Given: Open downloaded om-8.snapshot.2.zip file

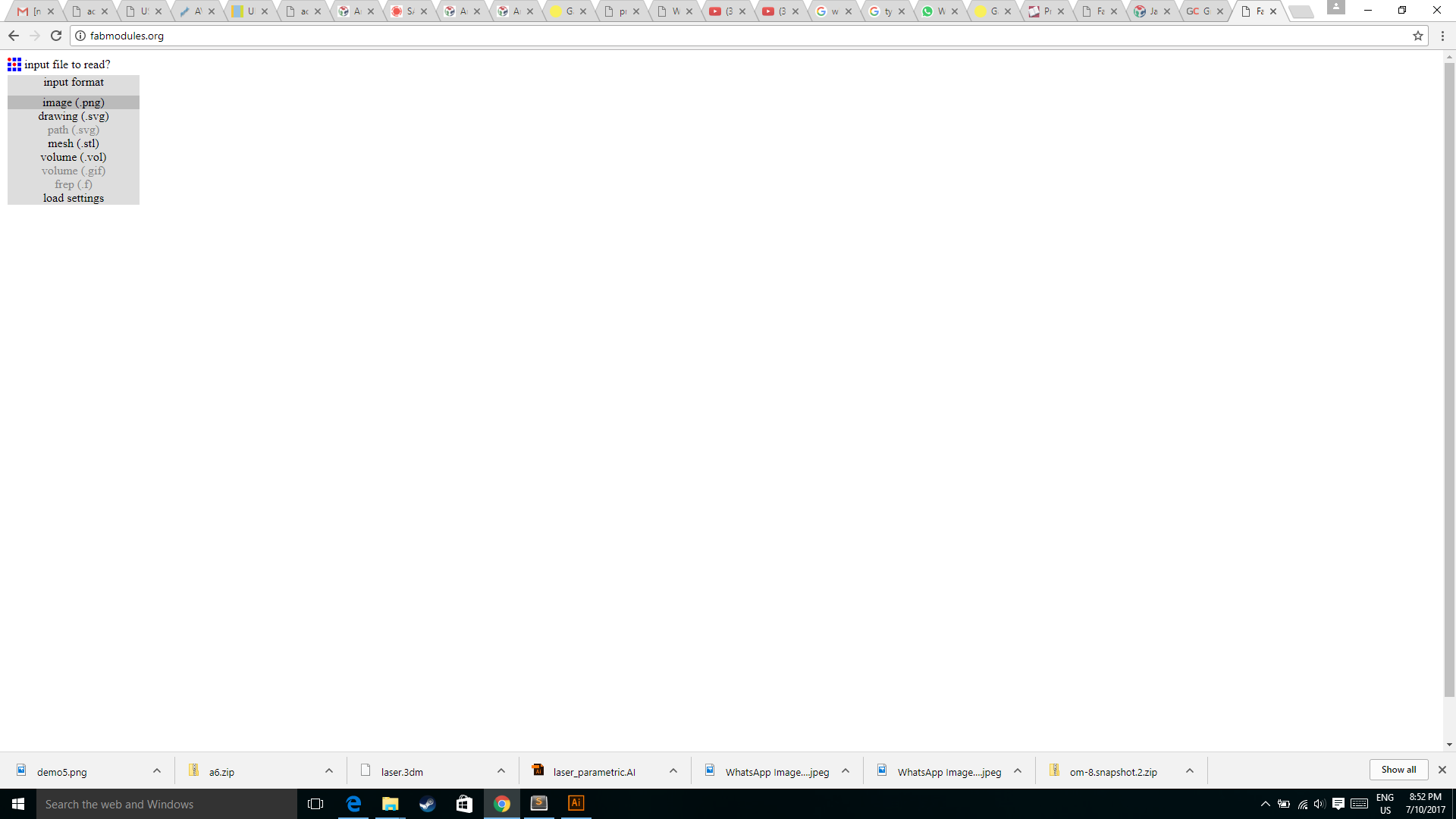Looking at the screenshot, I should 1113,772.
